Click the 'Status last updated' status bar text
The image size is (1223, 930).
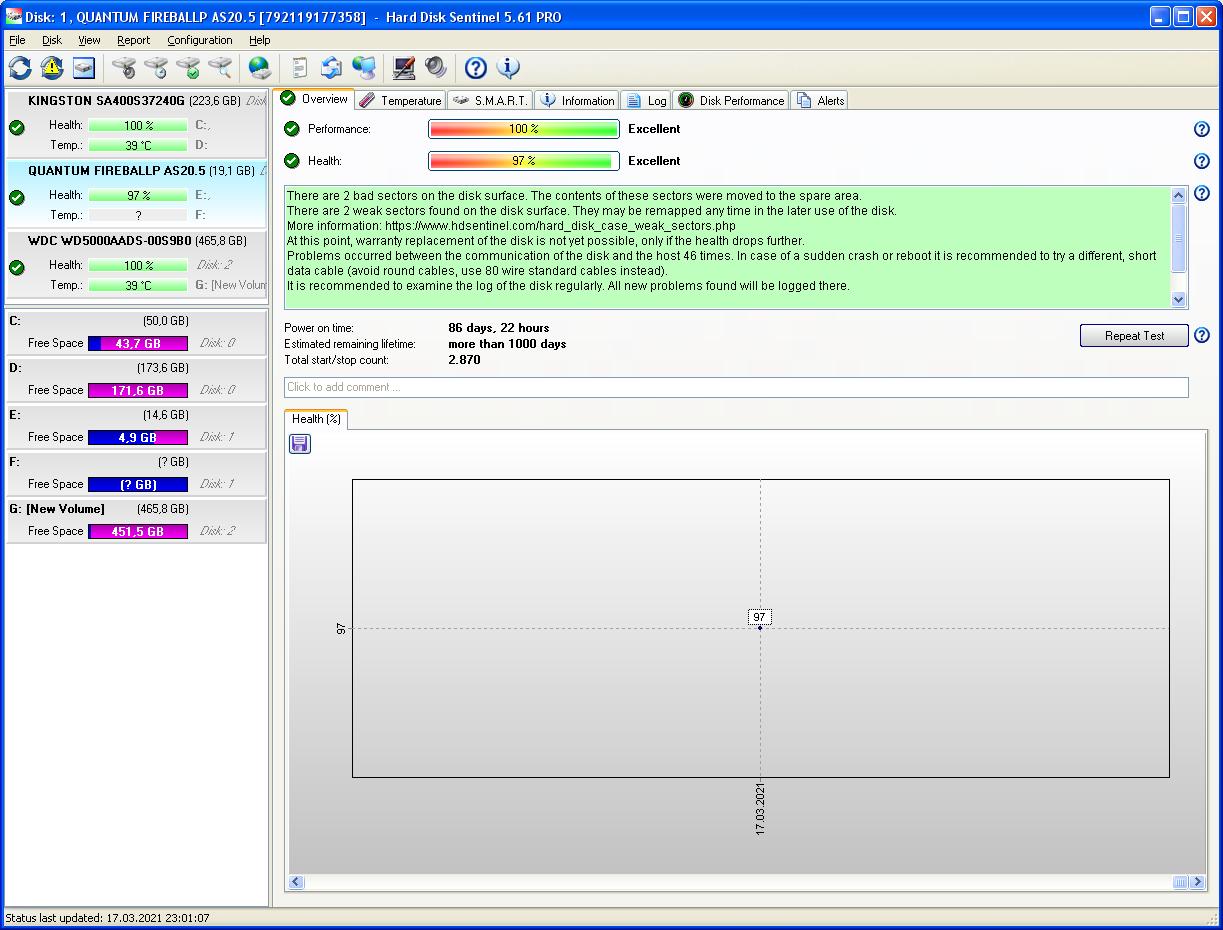(x=107, y=917)
